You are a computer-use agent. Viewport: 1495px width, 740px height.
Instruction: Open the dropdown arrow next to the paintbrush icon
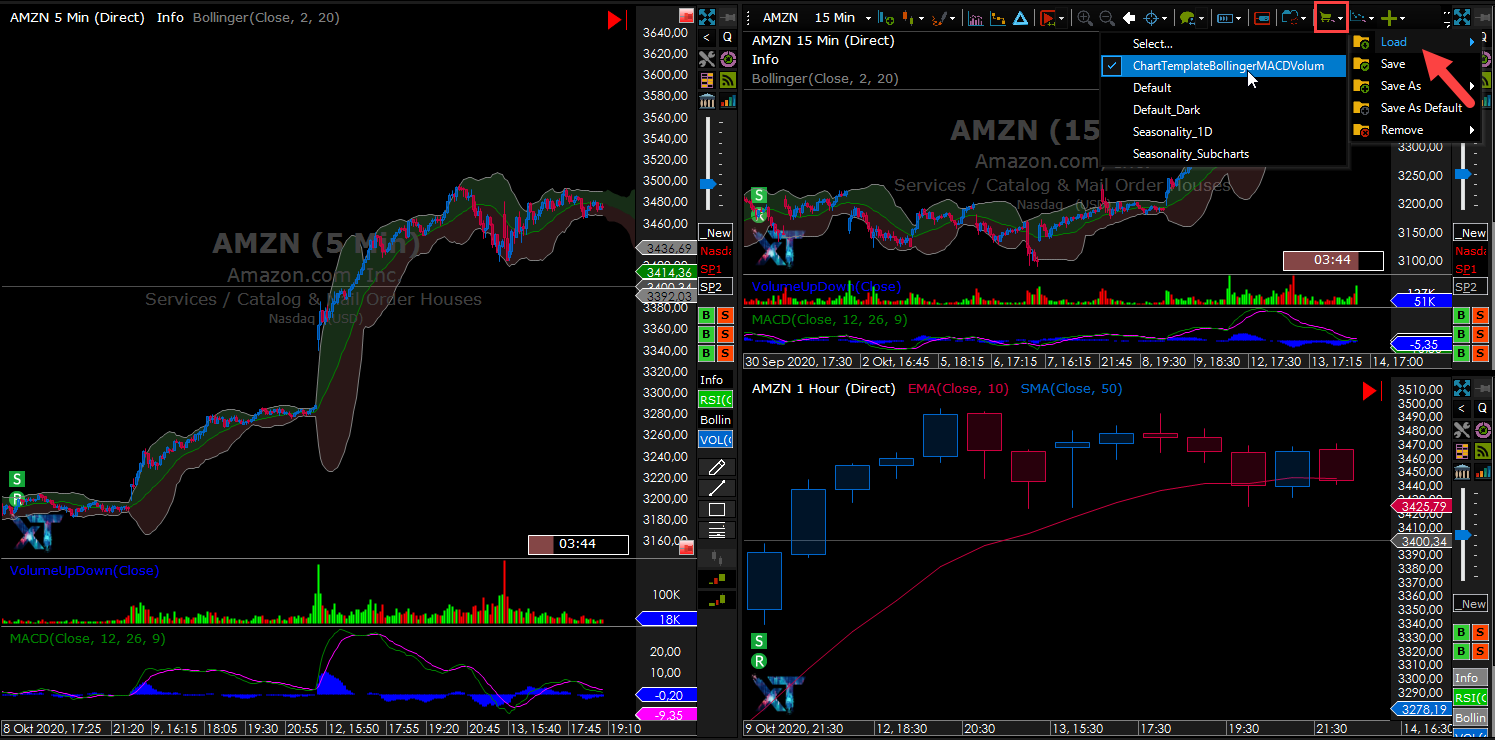click(952, 18)
